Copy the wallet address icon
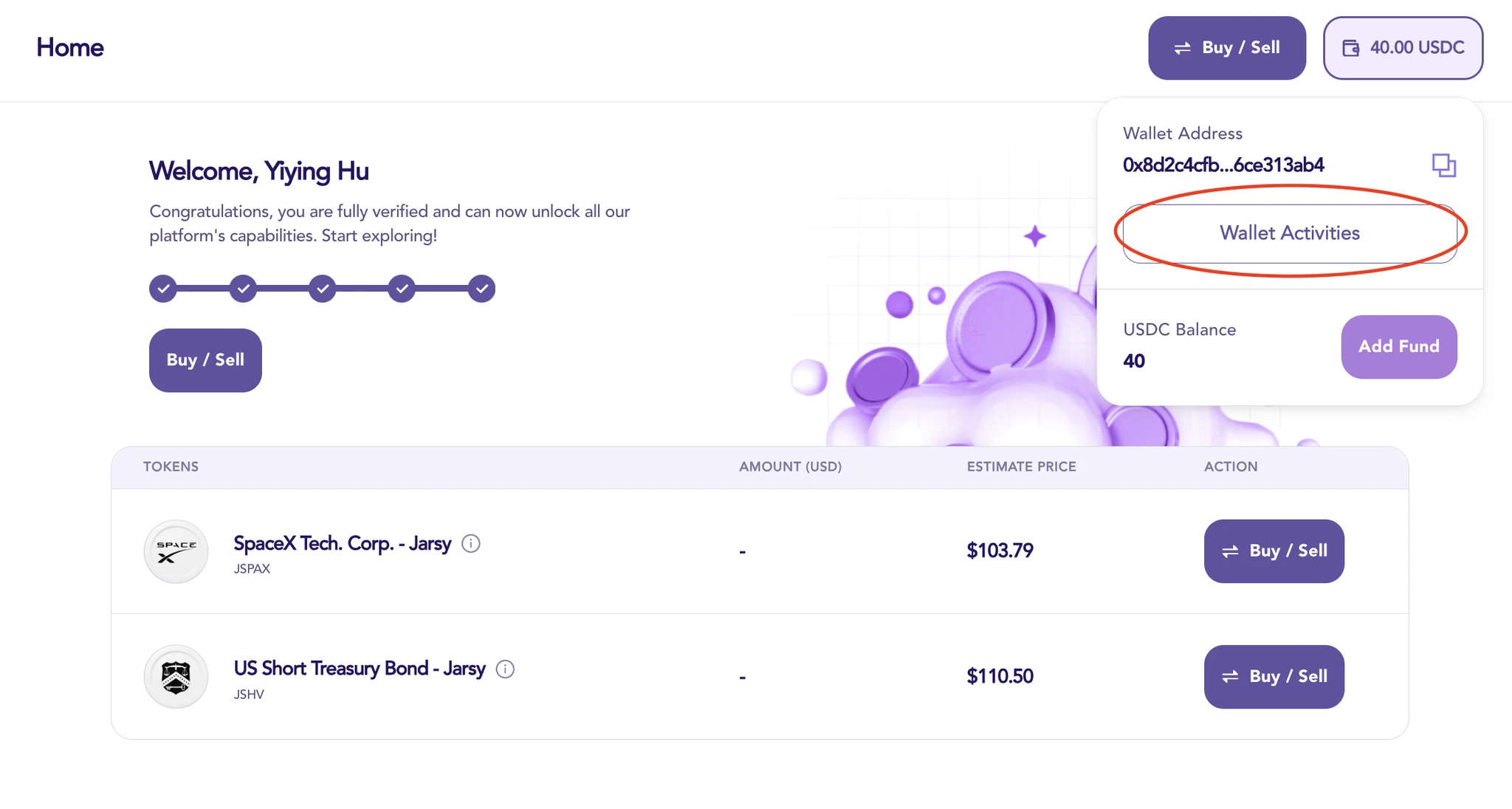Viewport: 1512px width, 809px height. (1443, 165)
